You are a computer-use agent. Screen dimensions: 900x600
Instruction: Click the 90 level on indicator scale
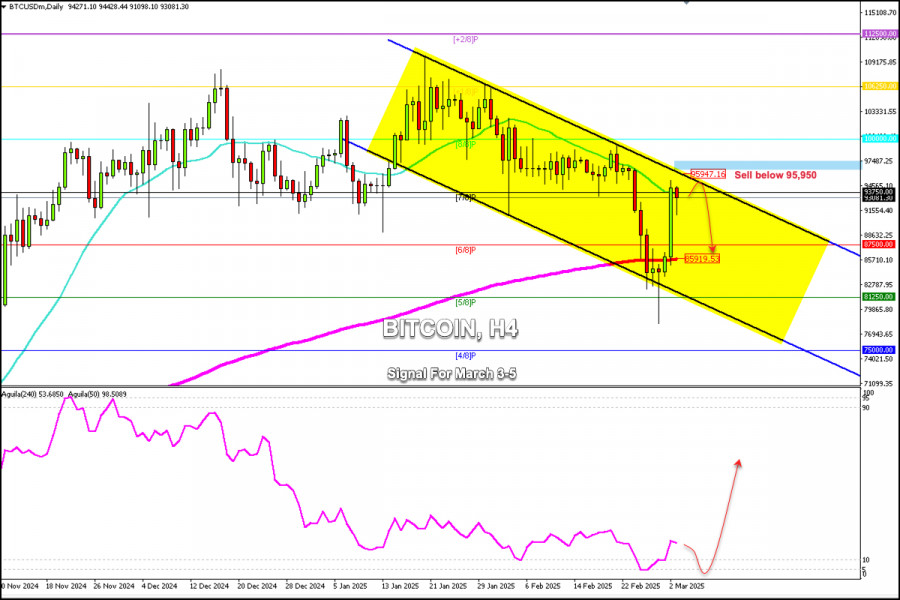866,408
